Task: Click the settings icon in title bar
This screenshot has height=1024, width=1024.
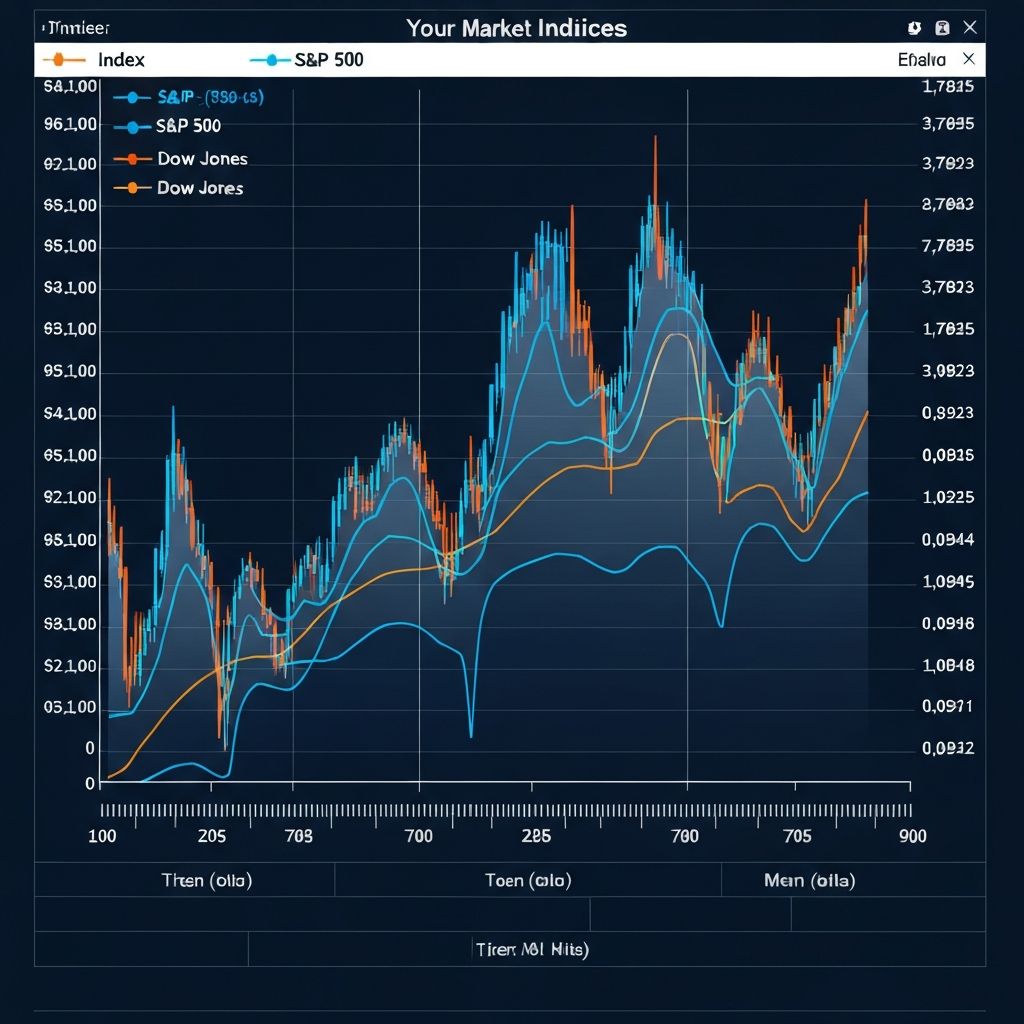Action: point(914,28)
